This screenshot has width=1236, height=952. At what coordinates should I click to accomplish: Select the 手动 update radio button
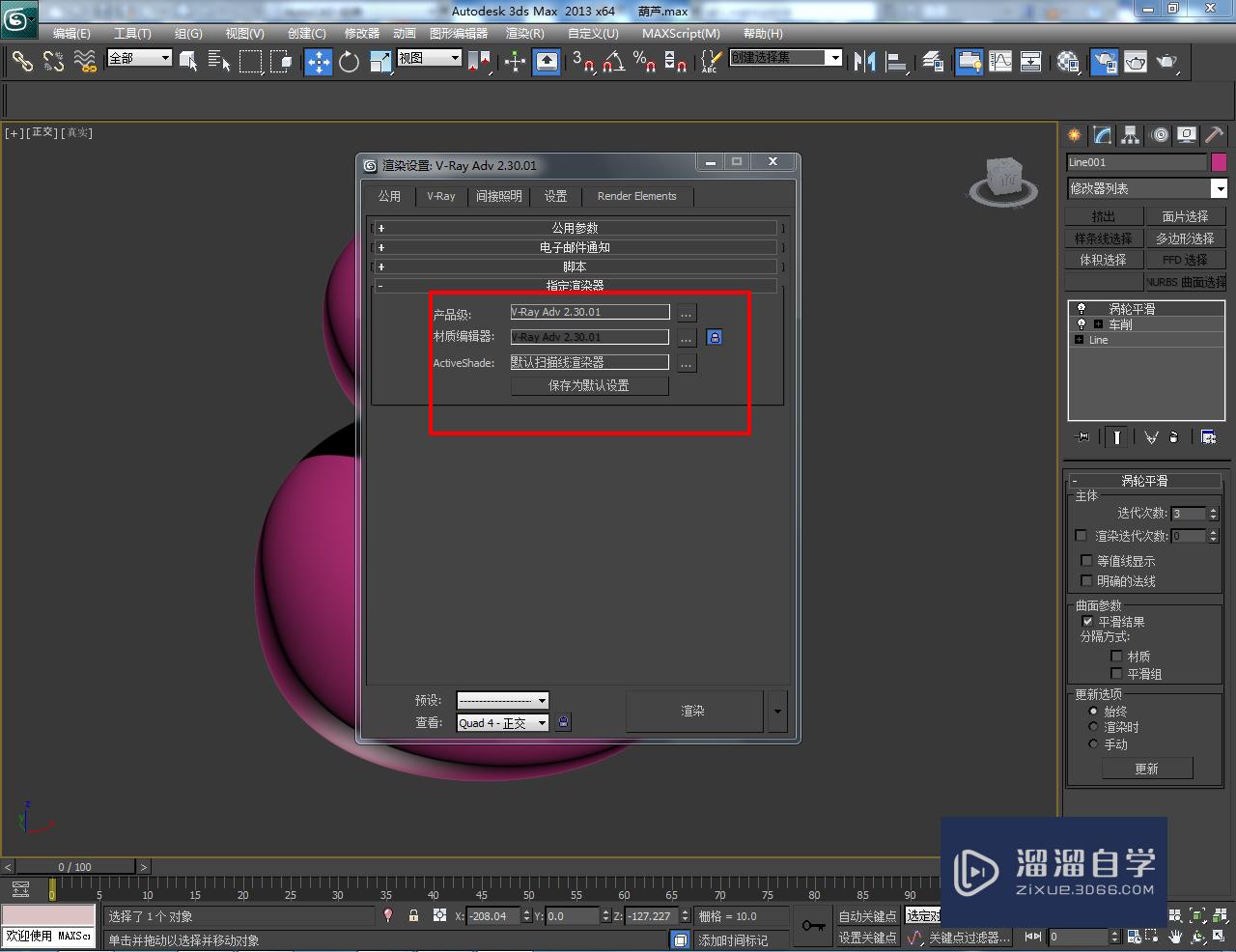click(x=1093, y=743)
